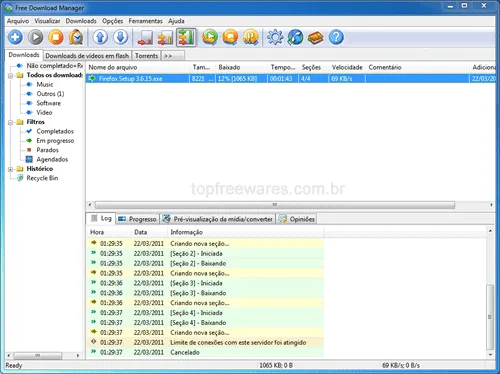The height and width of the screenshot is (374, 500).
Task: Click the globe dial-up connection icon
Action: coord(295,37)
